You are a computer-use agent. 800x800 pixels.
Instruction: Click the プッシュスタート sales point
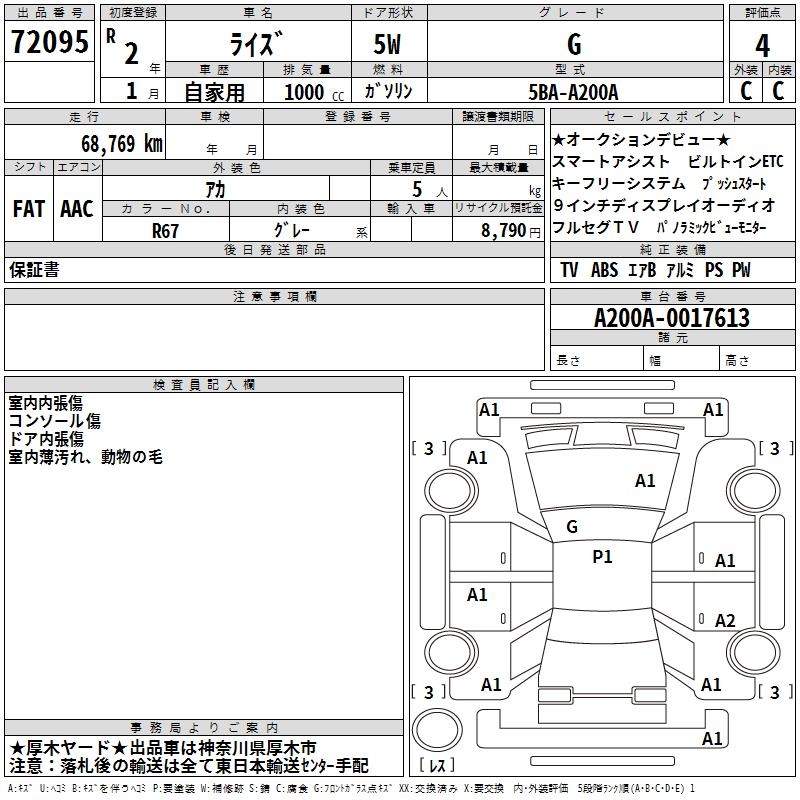pyautogui.click(x=734, y=184)
